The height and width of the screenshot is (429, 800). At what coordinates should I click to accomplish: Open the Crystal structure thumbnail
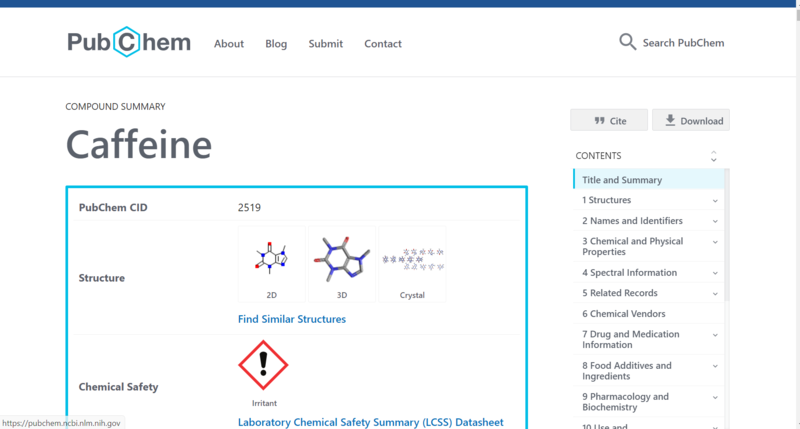point(412,263)
